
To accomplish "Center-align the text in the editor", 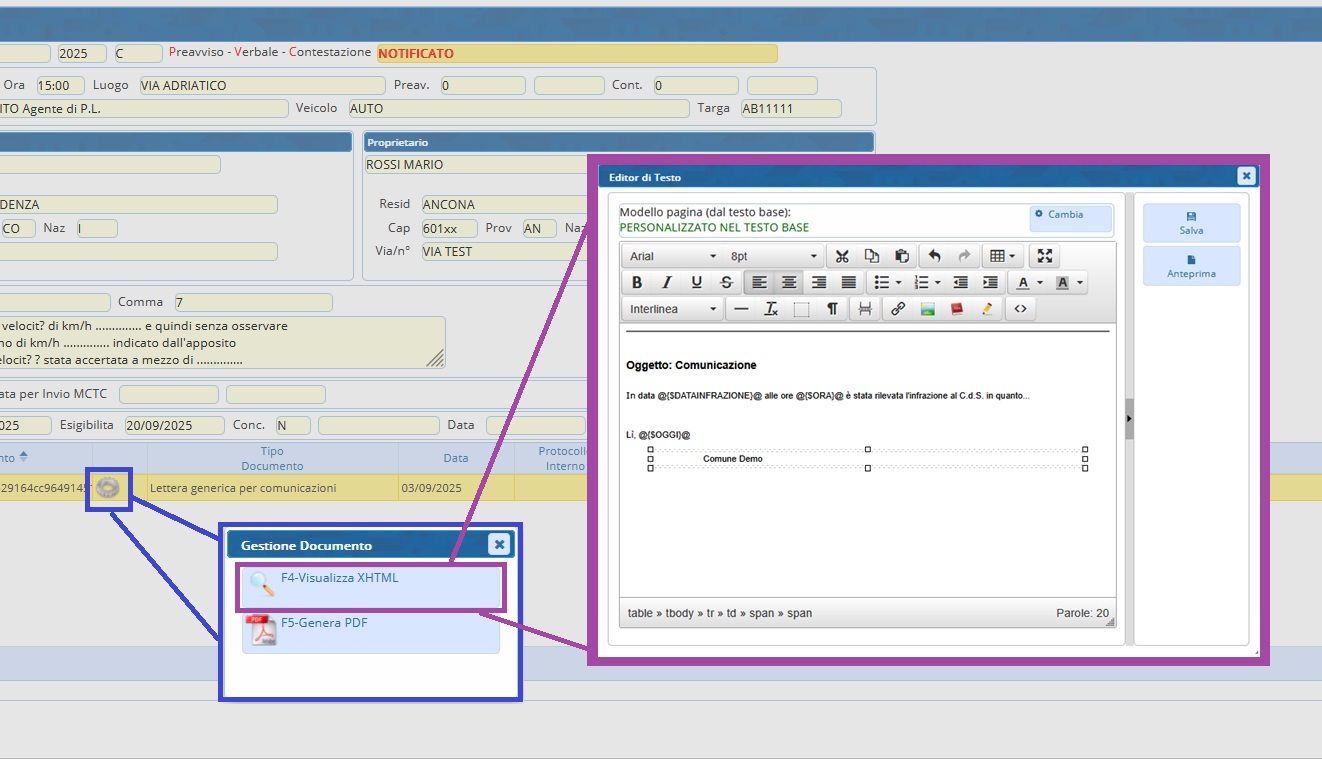I will [789, 283].
